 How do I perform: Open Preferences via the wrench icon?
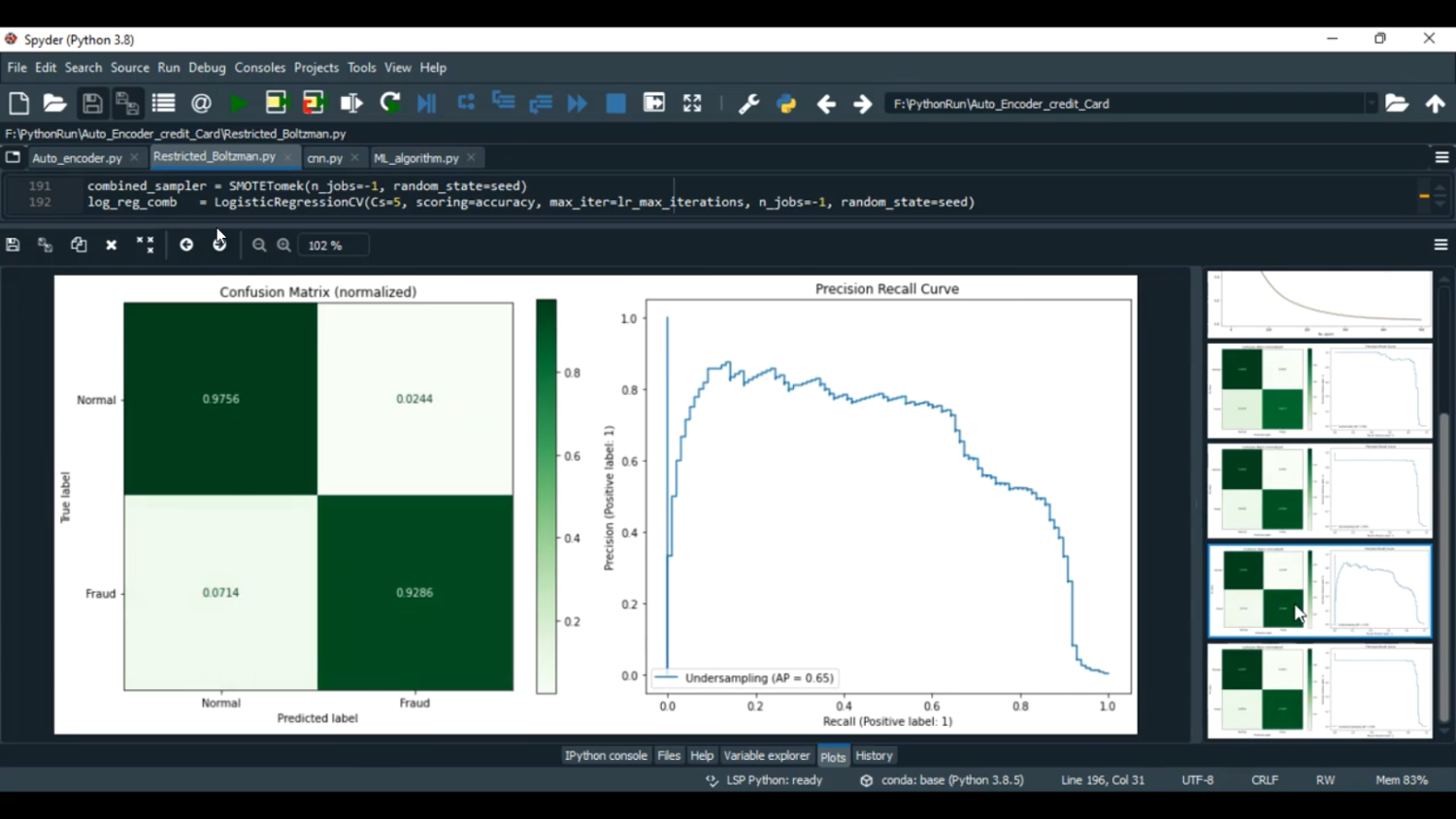click(x=748, y=104)
